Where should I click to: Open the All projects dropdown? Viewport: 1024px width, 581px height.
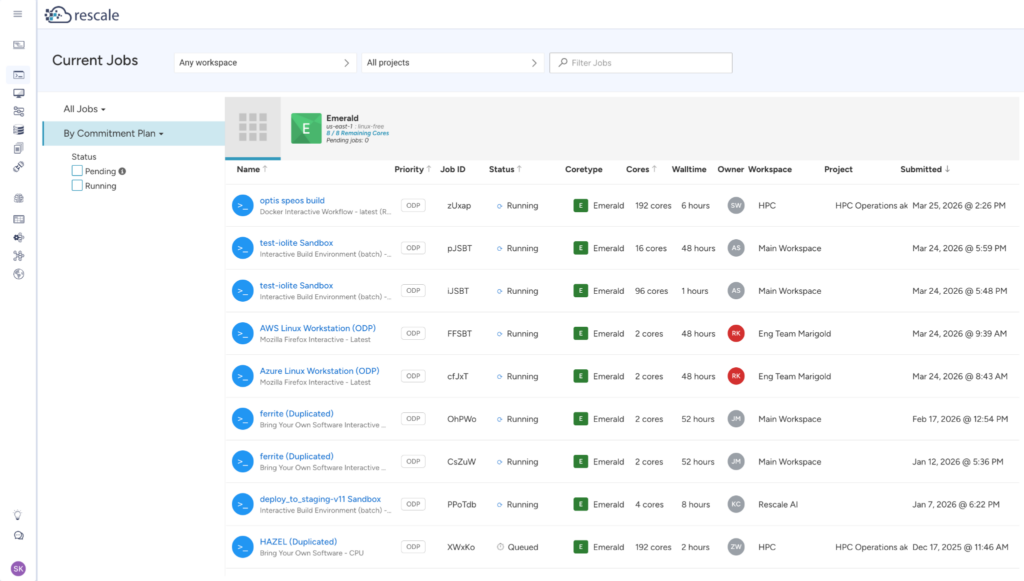coord(452,63)
